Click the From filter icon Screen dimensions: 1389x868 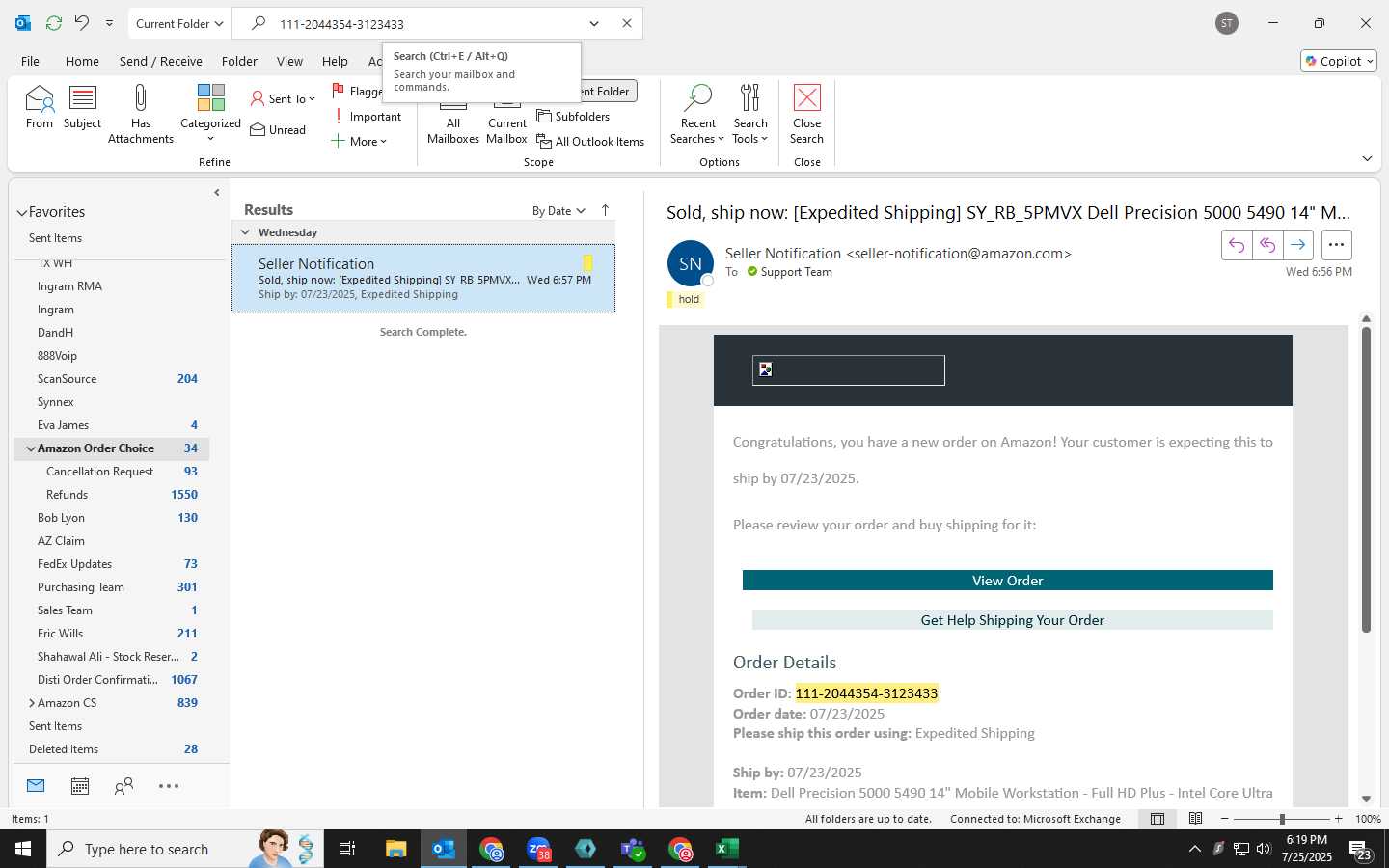coord(40,106)
